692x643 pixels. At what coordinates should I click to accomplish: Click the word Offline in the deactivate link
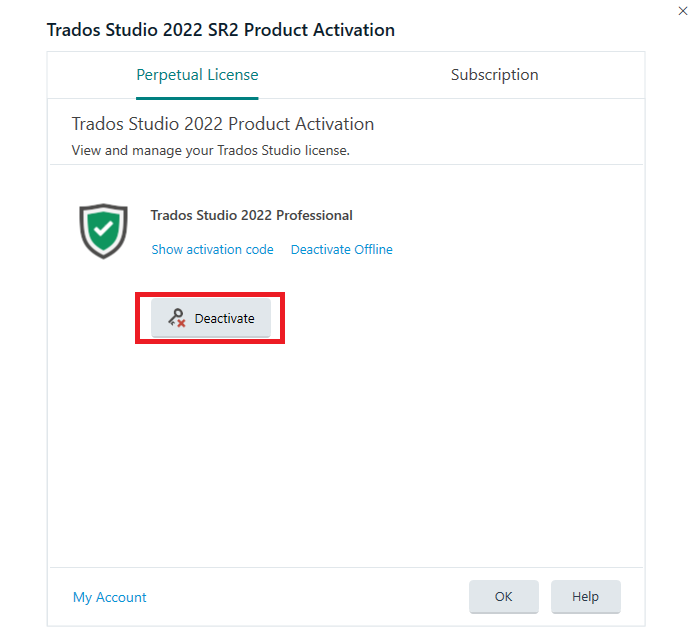click(x=373, y=249)
